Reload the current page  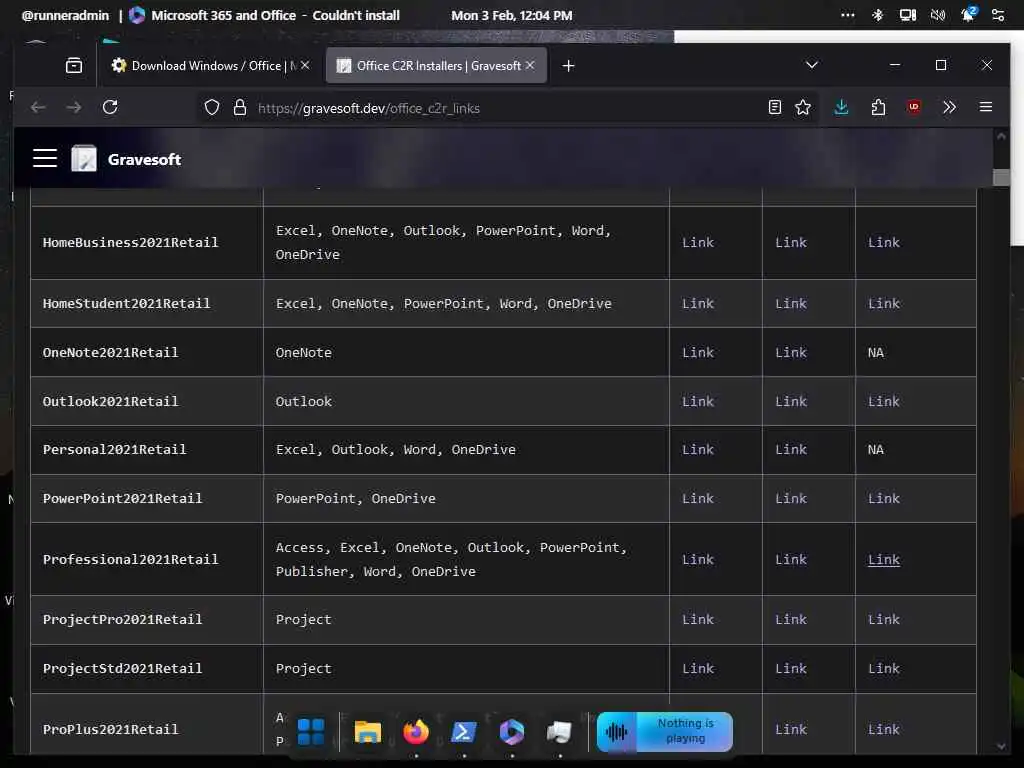pos(110,107)
